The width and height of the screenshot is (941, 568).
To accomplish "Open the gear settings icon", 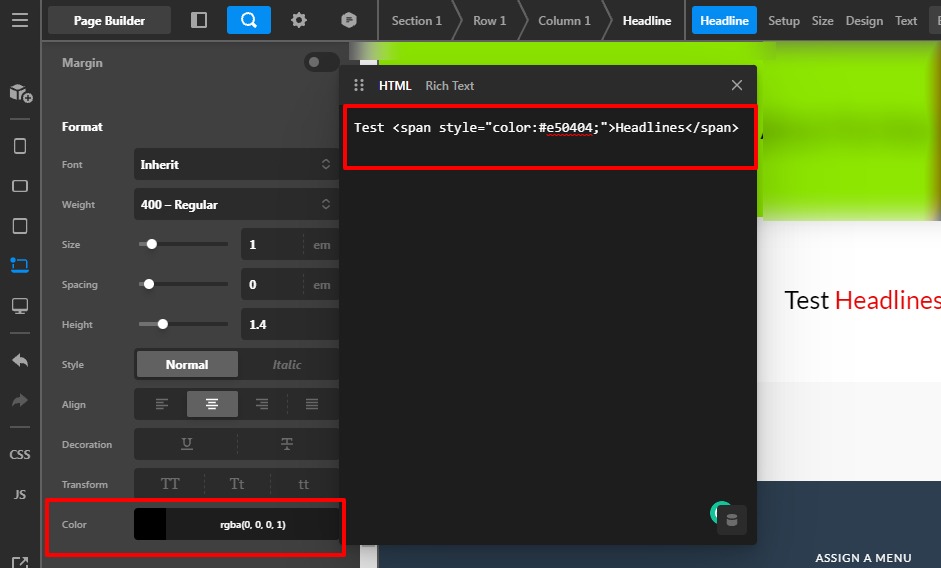I will [299, 20].
